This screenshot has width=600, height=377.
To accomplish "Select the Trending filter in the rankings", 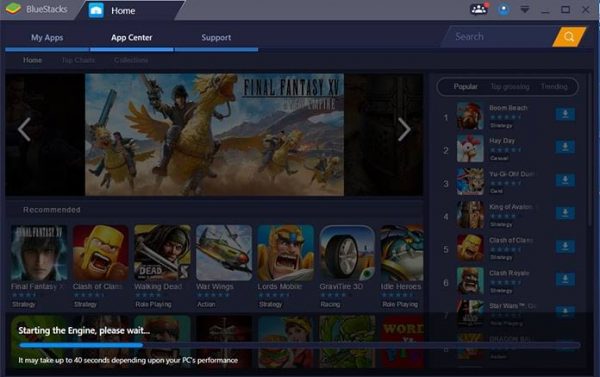I will pyautogui.click(x=554, y=87).
